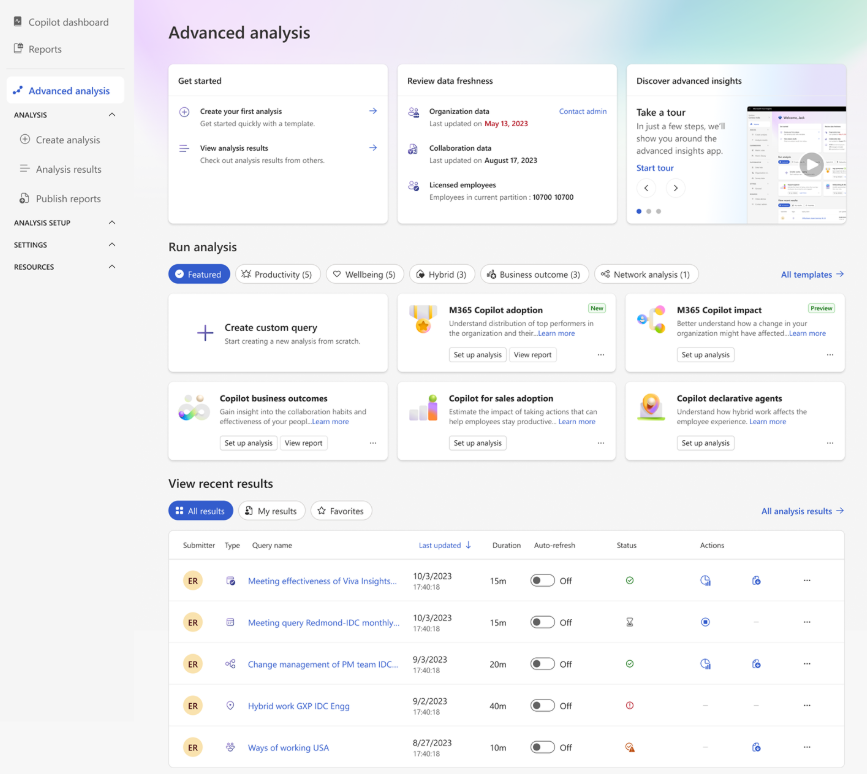Open Ways of working USA query
Image resolution: width=867 pixels, height=774 pixels.
tap(288, 747)
